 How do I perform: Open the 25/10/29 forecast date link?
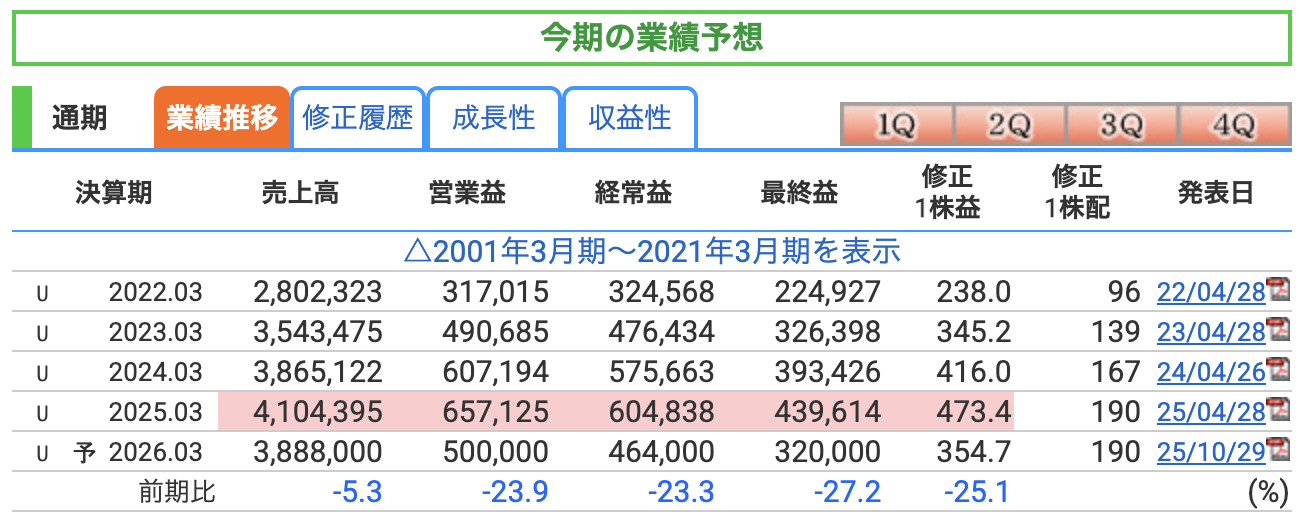click(x=1210, y=452)
